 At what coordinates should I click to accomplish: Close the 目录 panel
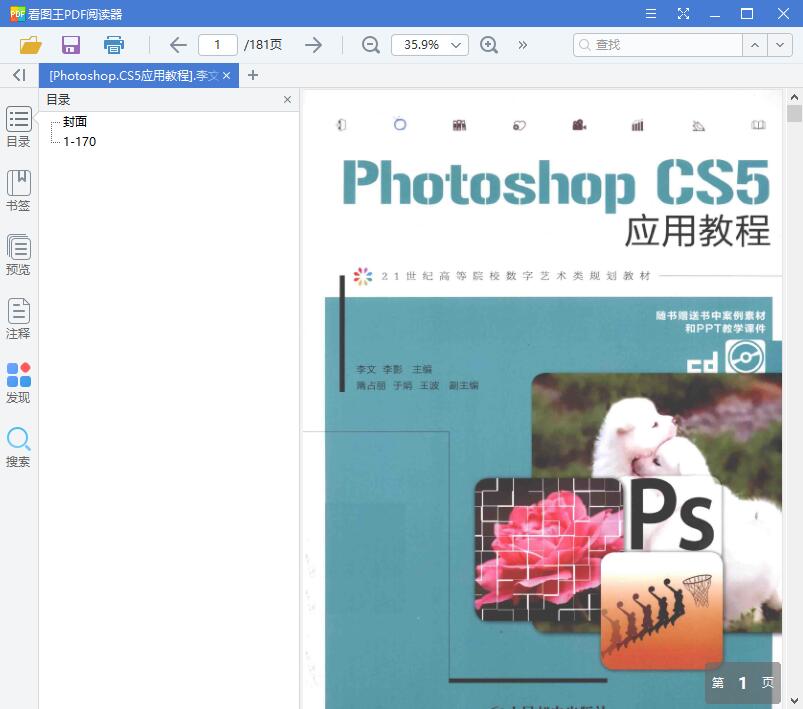(287, 99)
